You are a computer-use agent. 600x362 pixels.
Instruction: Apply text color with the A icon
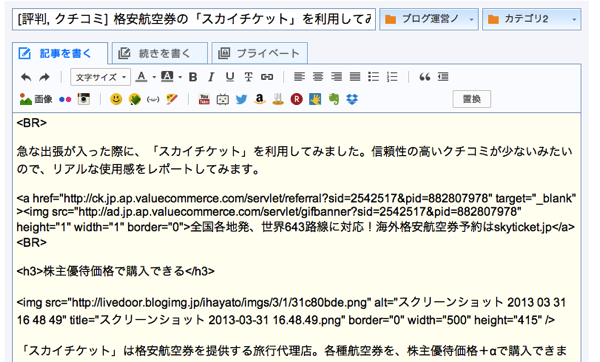[142, 77]
